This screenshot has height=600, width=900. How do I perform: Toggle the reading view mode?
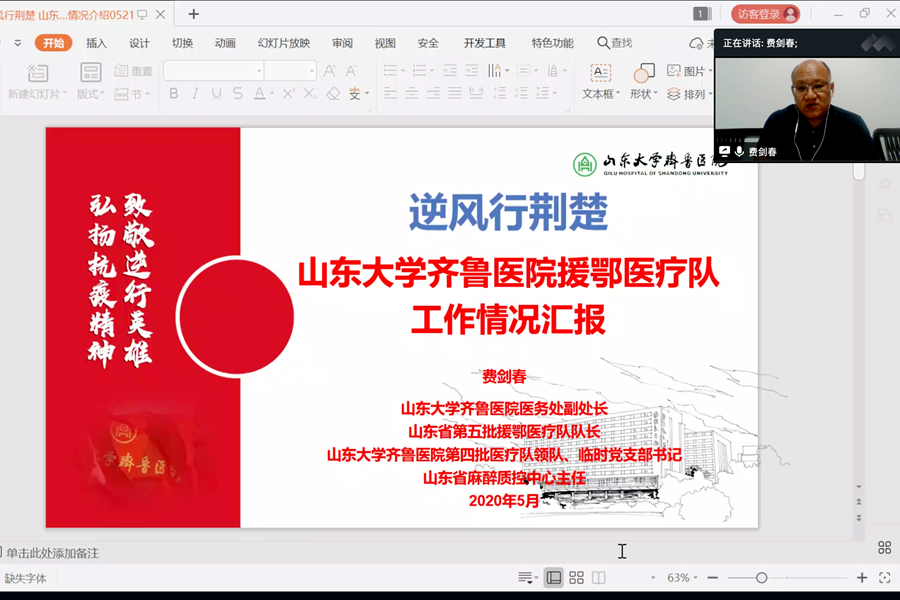tap(598, 578)
